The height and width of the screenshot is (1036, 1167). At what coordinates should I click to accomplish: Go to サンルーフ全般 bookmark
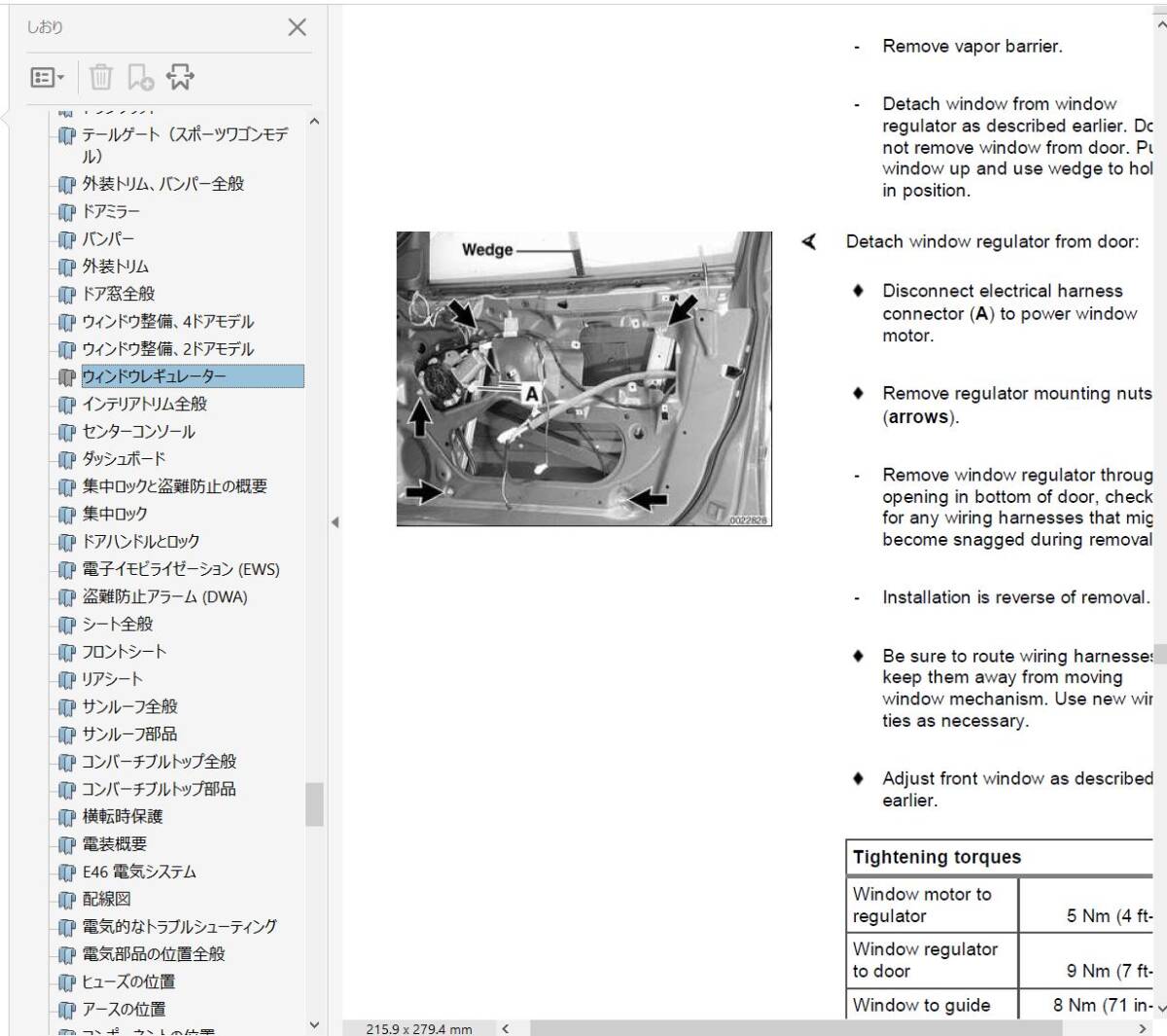click(x=130, y=706)
